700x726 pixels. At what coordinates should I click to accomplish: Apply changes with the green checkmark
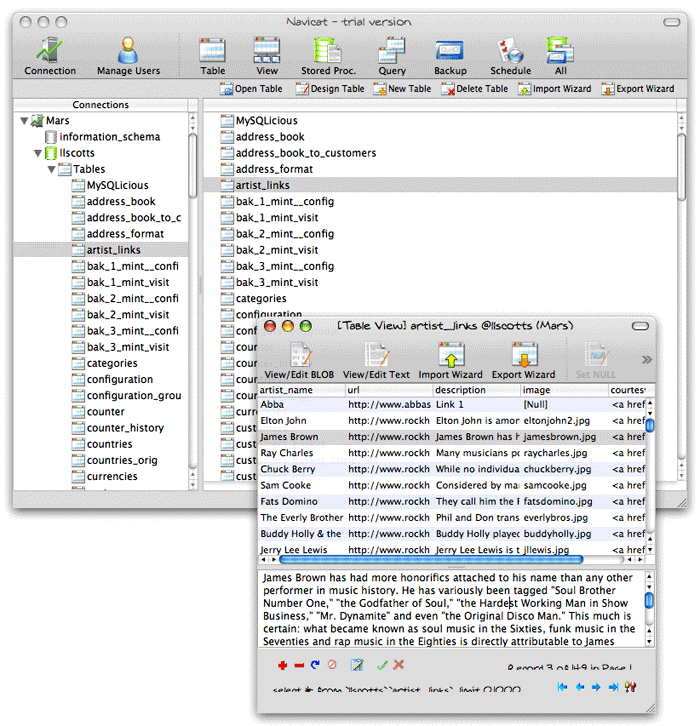point(382,665)
